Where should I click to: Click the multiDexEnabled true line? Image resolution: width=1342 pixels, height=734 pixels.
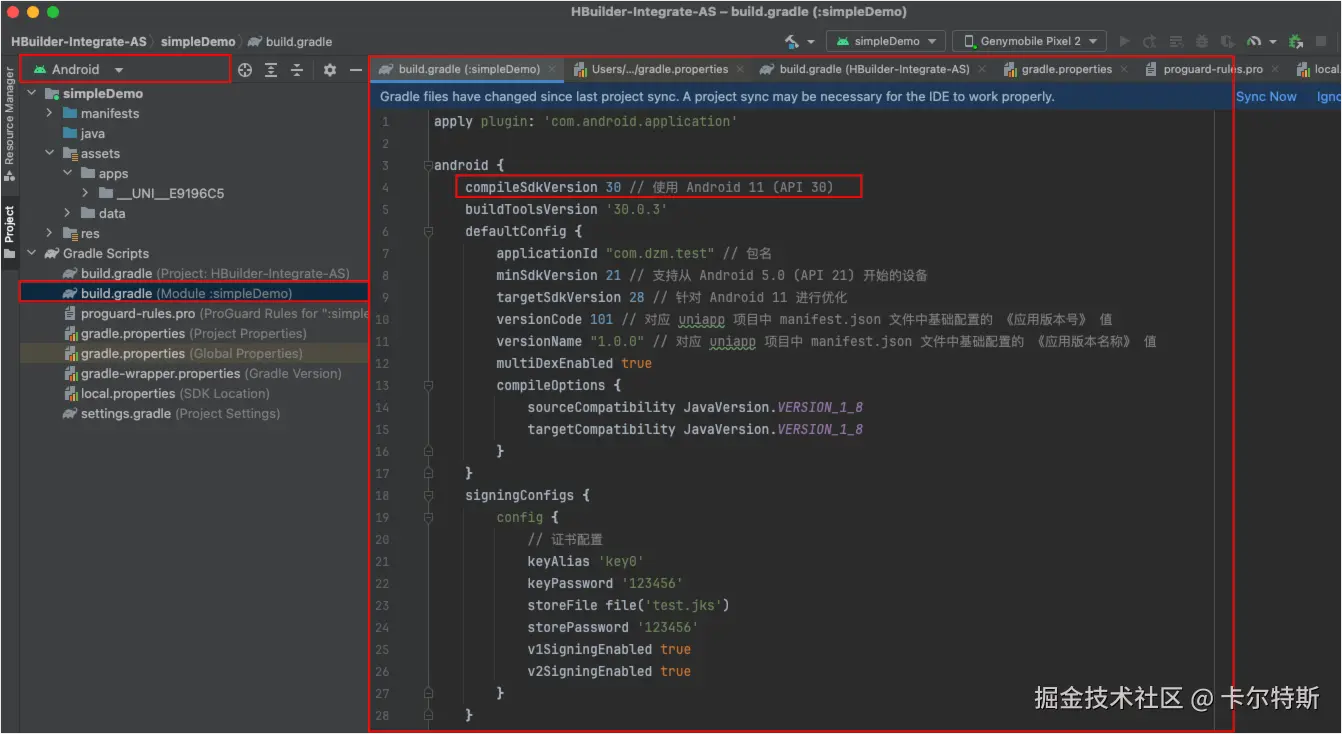(x=574, y=363)
